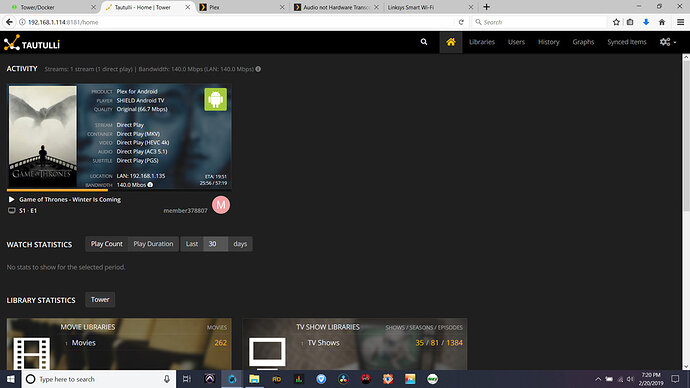
Task: Open the Users nav item
Action: click(x=516, y=42)
